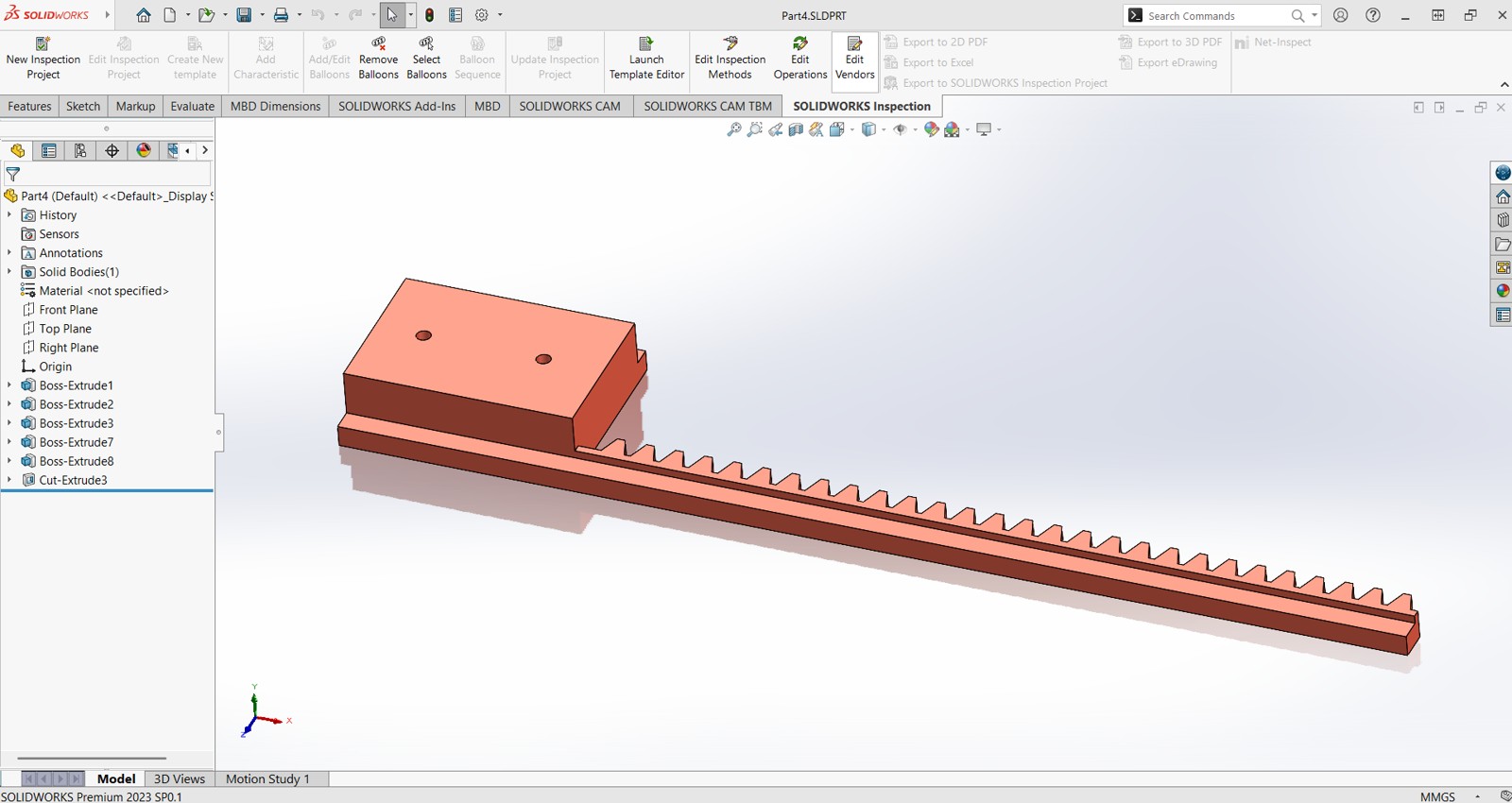Expand the Boss-Extrude1 feature
The width and height of the screenshot is (1512, 803).
[x=9, y=384]
